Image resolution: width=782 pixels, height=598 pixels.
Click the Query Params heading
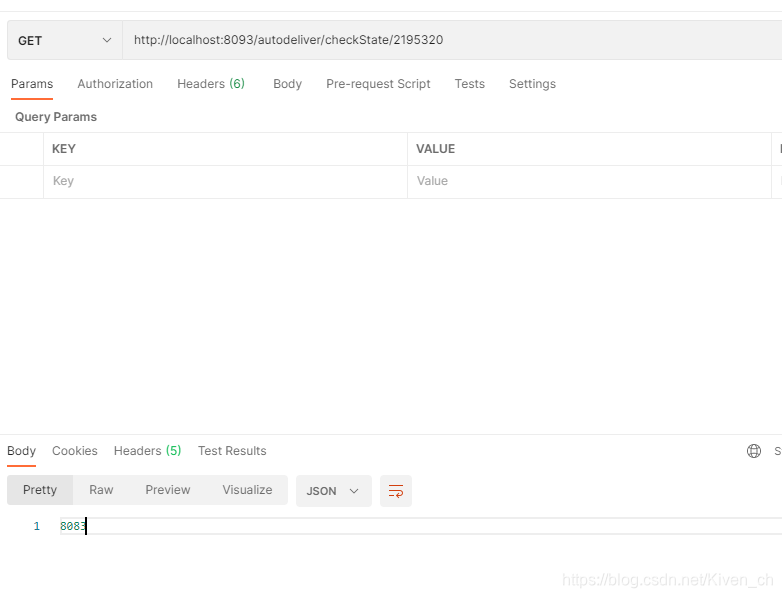click(56, 117)
